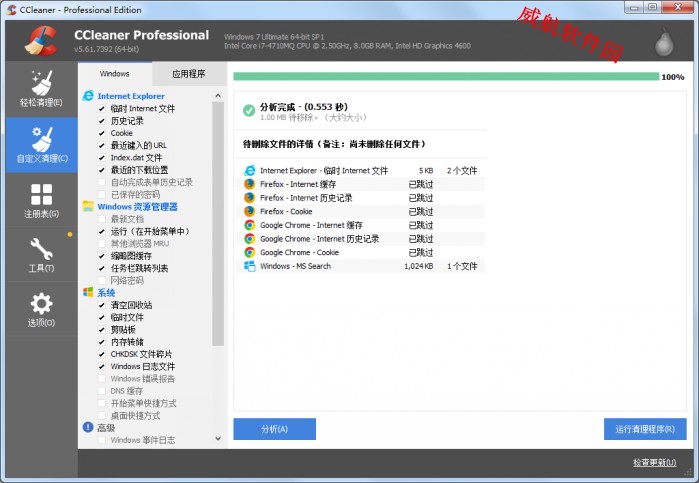
Task: Click scroll up arrow in options list
Action: coord(218,95)
